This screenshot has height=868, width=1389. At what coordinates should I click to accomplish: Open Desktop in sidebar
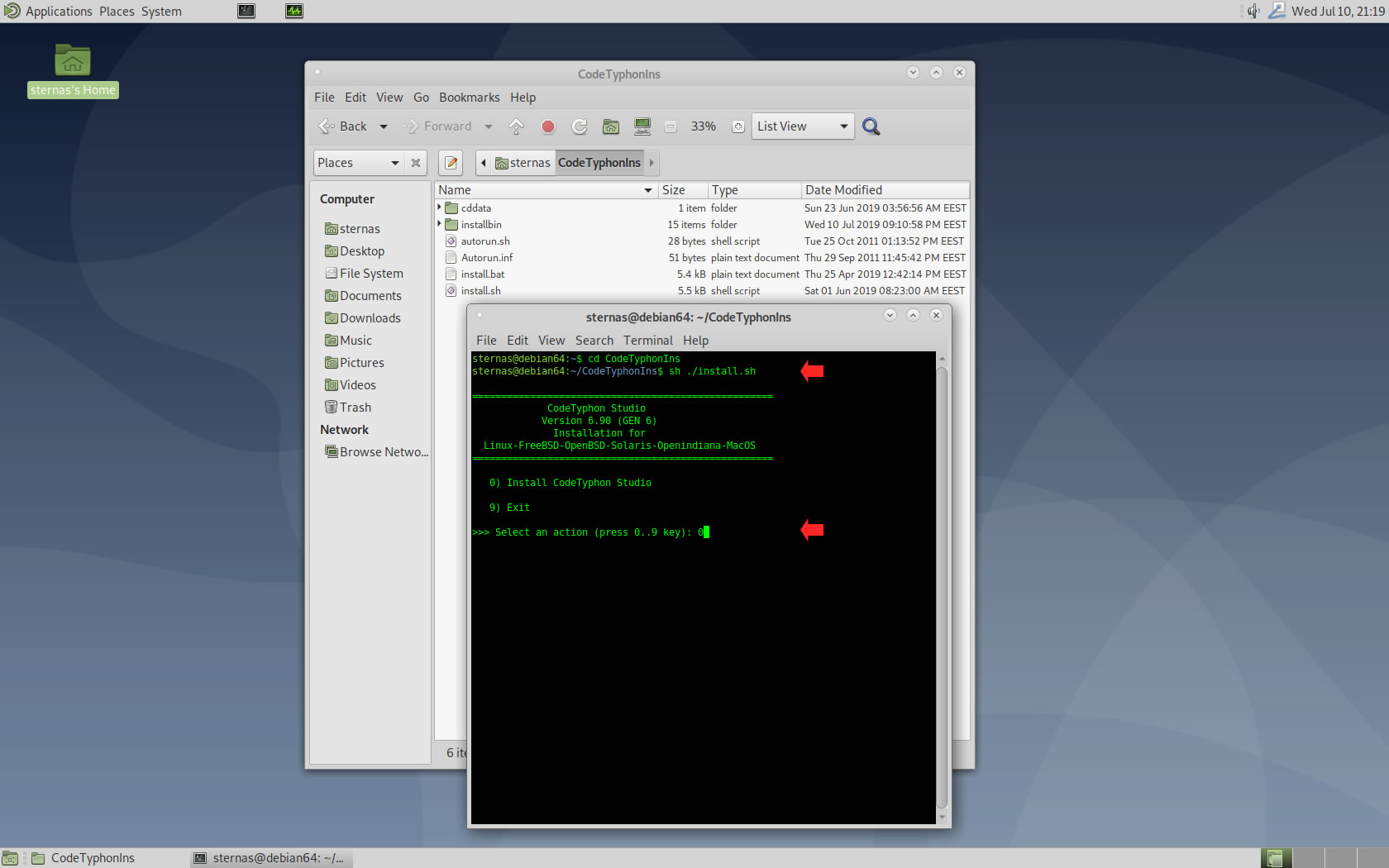point(355,251)
